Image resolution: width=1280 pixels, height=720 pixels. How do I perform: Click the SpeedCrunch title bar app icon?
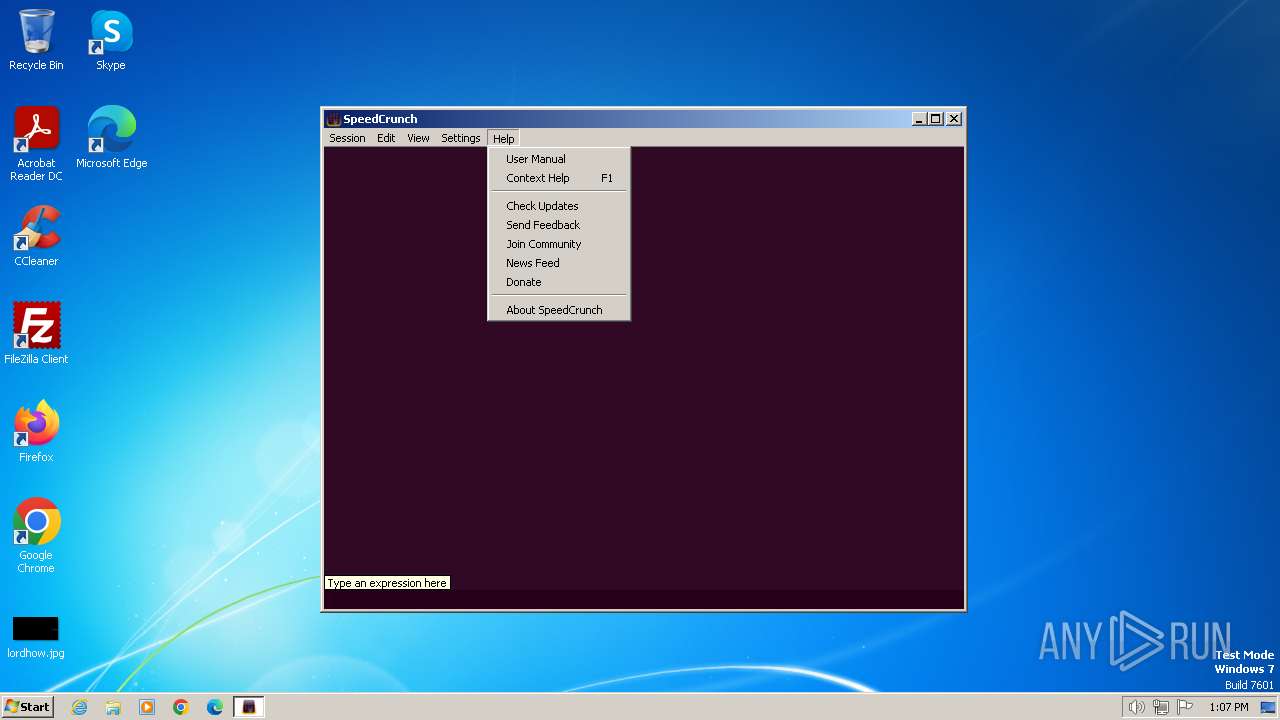(x=333, y=119)
